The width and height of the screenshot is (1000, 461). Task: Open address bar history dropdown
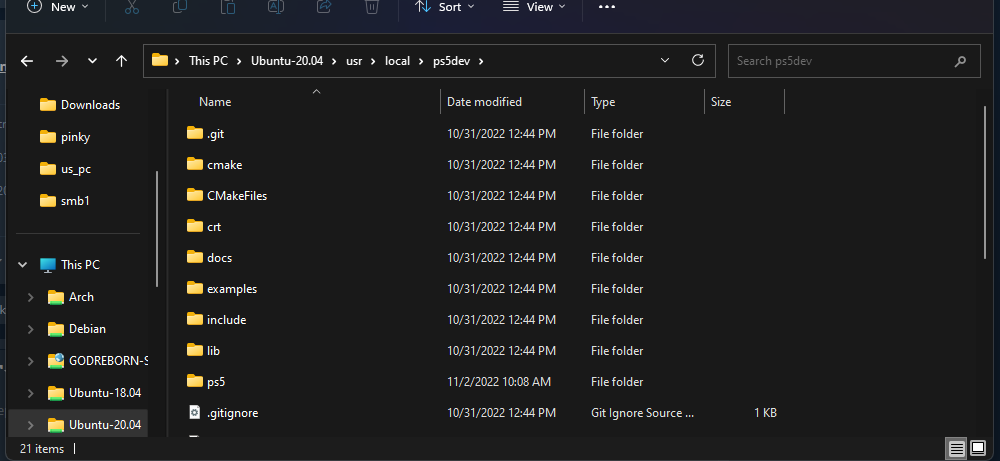(x=665, y=61)
